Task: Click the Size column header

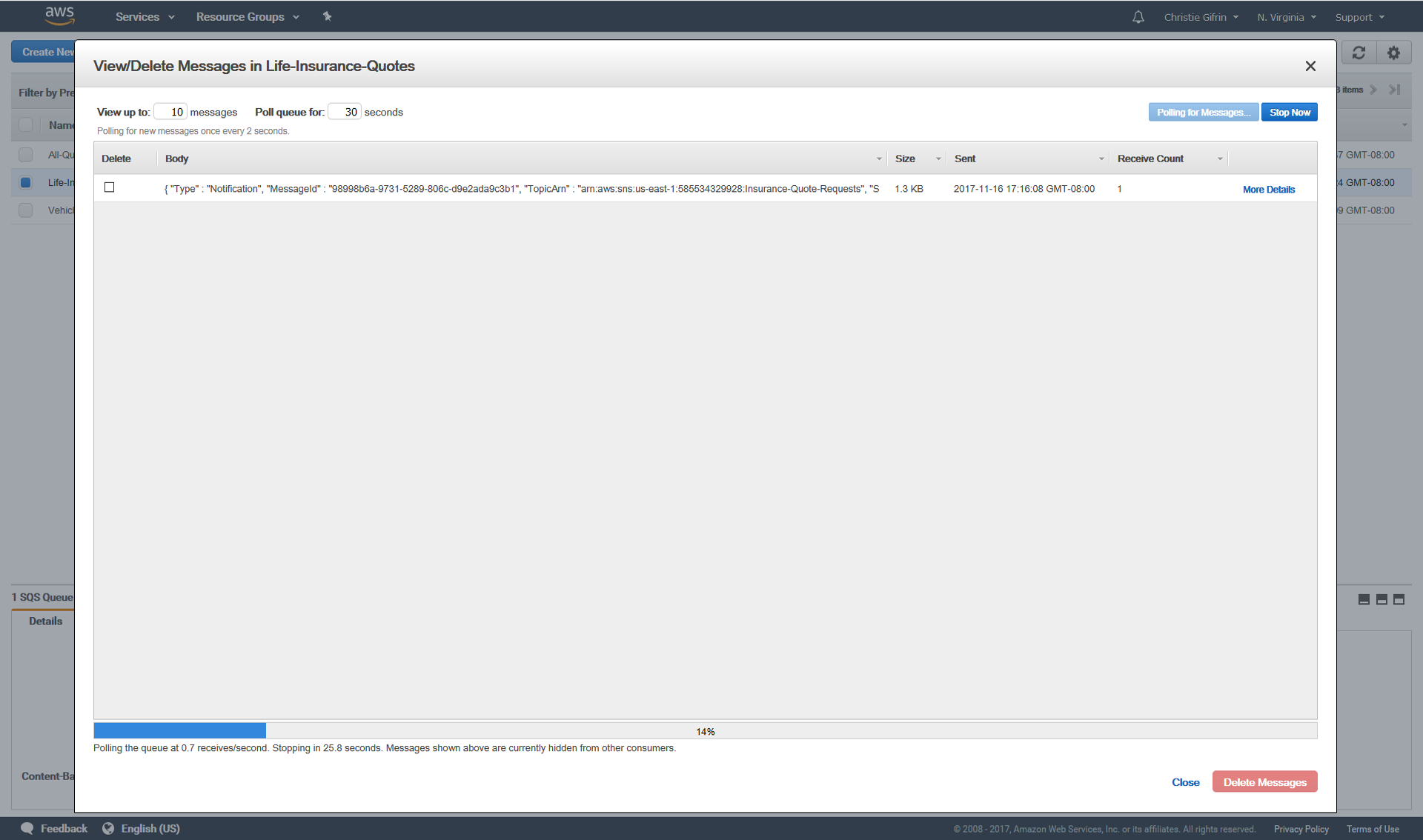Action: (905, 159)
